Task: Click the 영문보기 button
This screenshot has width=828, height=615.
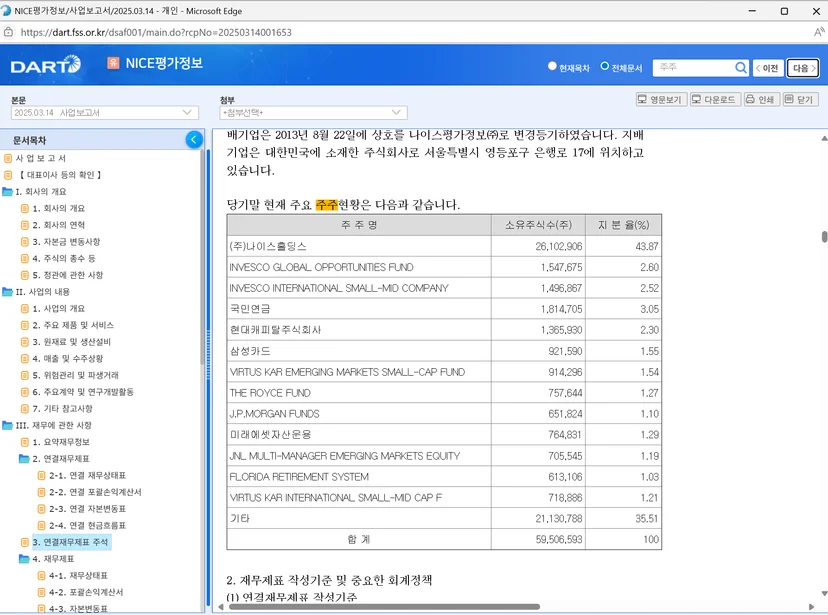Action: tap(661, 99)
